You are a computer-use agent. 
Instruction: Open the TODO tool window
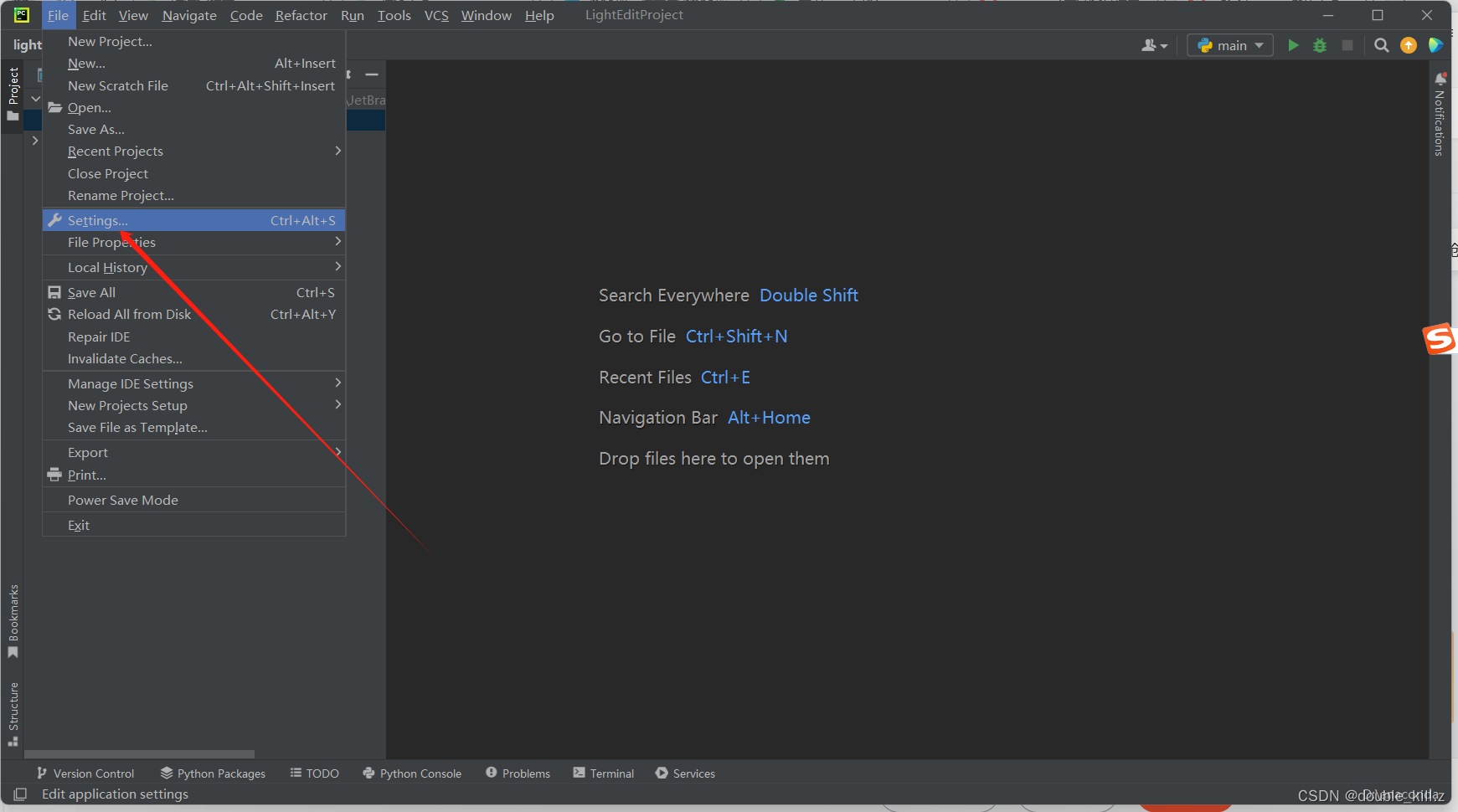(314, 773)
